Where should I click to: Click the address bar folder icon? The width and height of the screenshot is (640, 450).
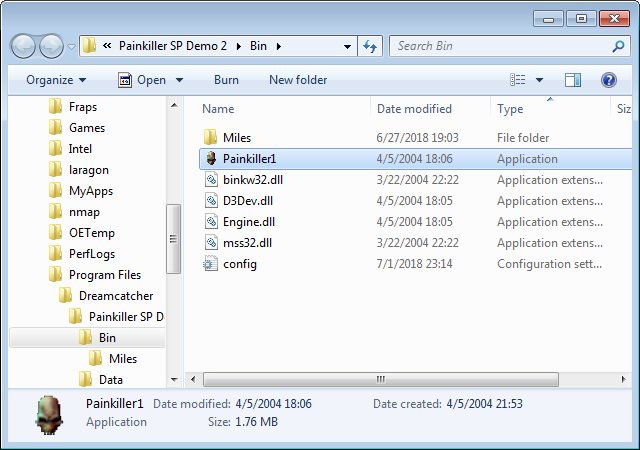tap(89, 46)
